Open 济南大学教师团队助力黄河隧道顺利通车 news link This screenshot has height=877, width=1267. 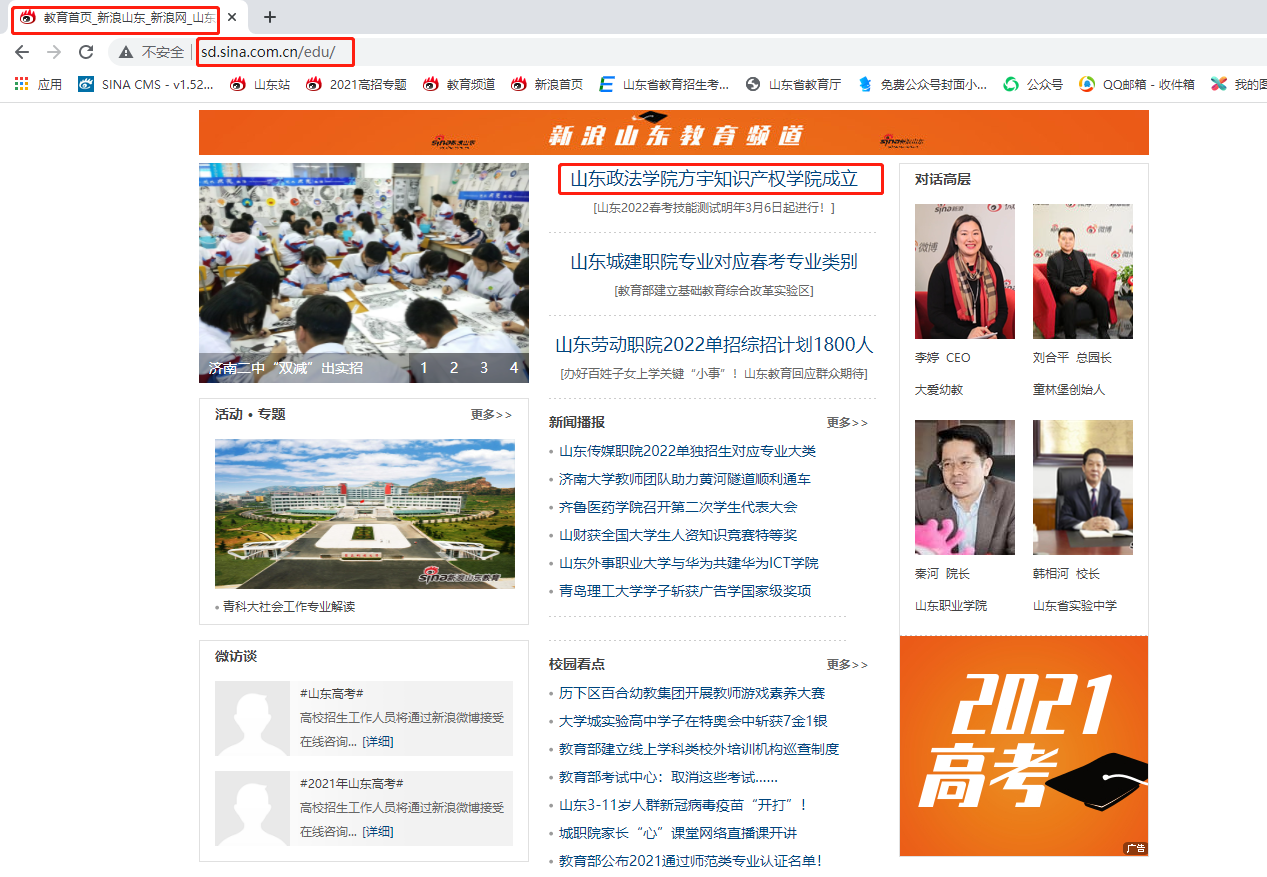coord(685,479)
